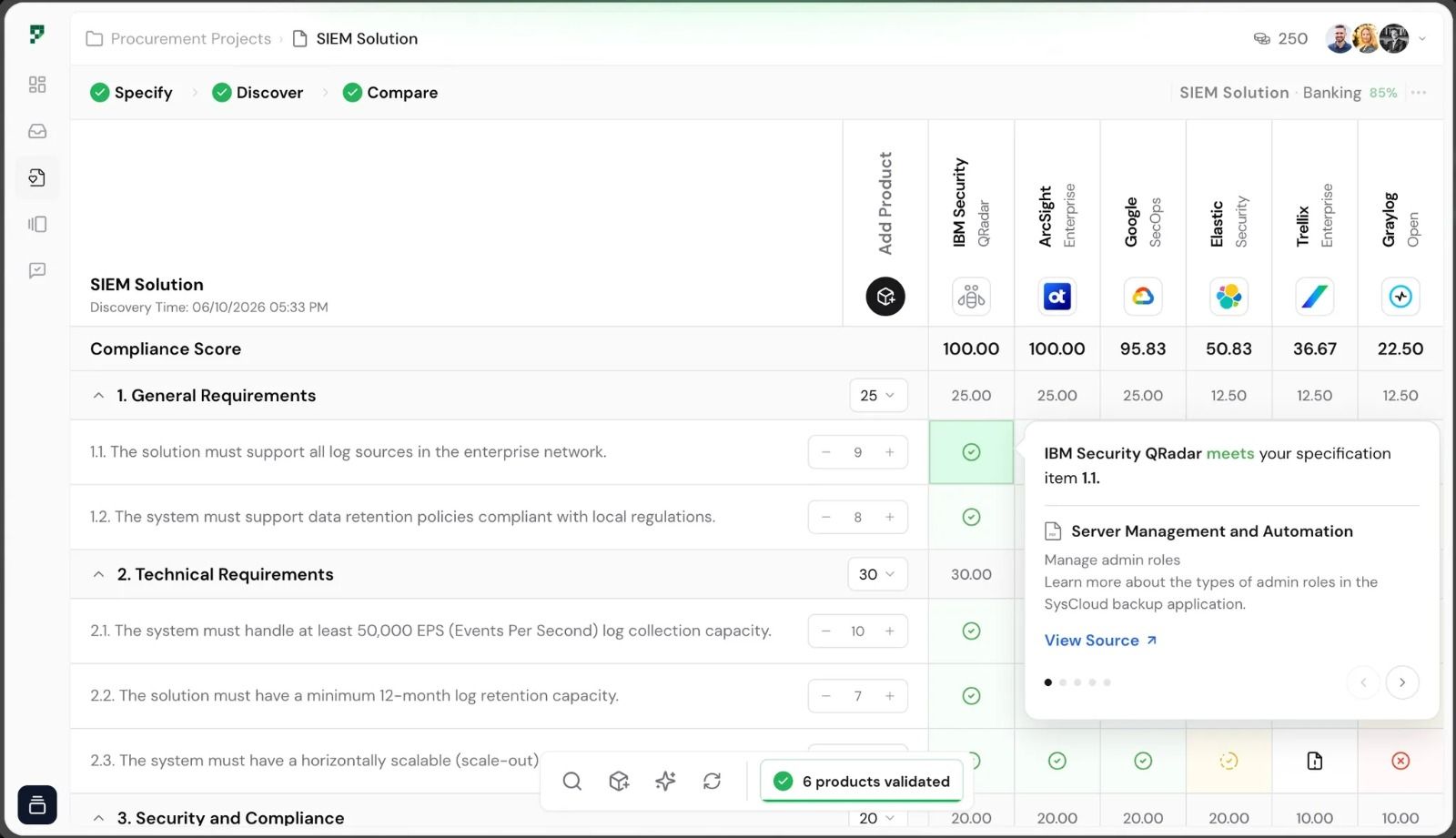Click the Google compliance score 95.83
This screenshot has height=838, width=1456.
tap(1143, 349)
